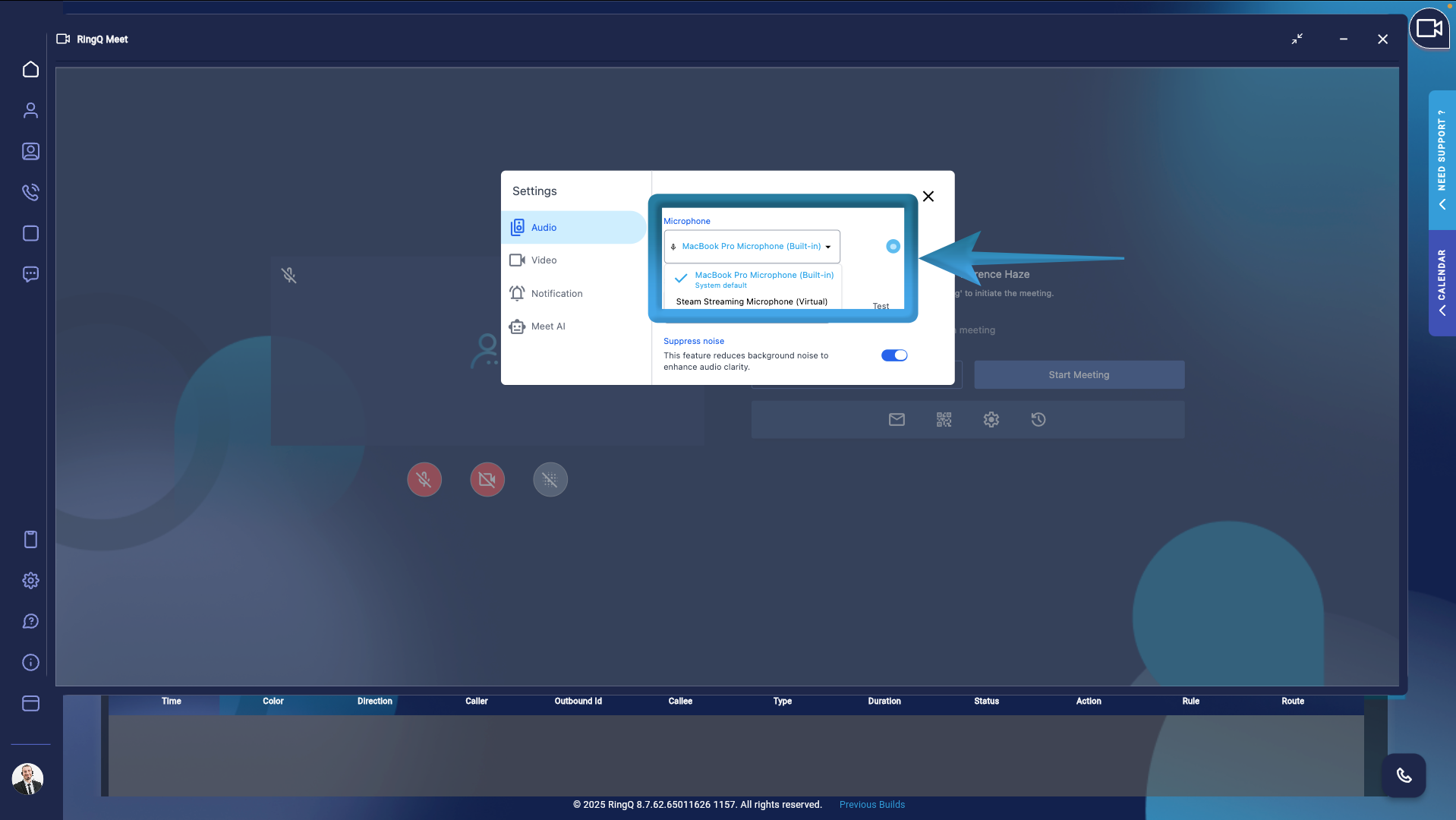Screen dimensions: 1456x820
Task: Click the Start Meeting button
Action: [x=1079, y=374]
